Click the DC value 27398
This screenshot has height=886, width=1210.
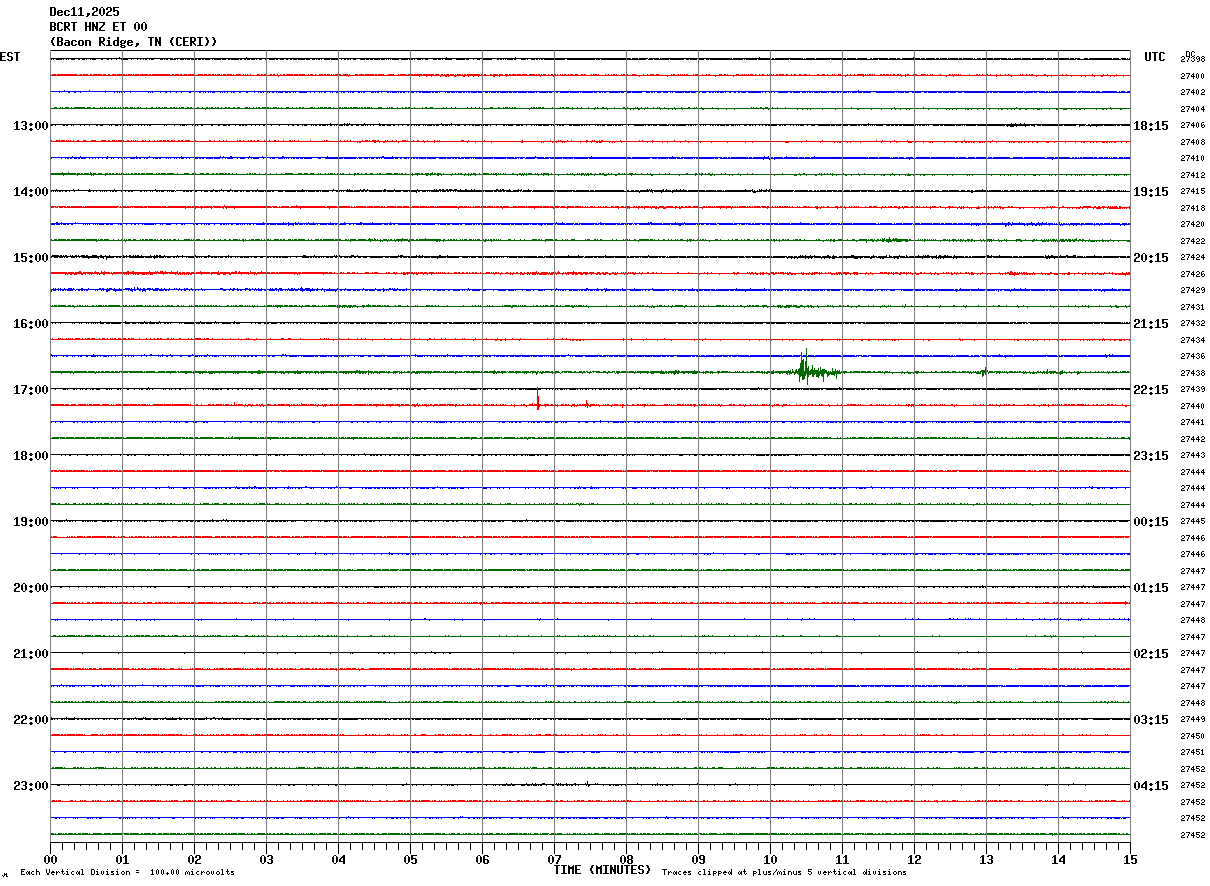[x=1192, y=60]
